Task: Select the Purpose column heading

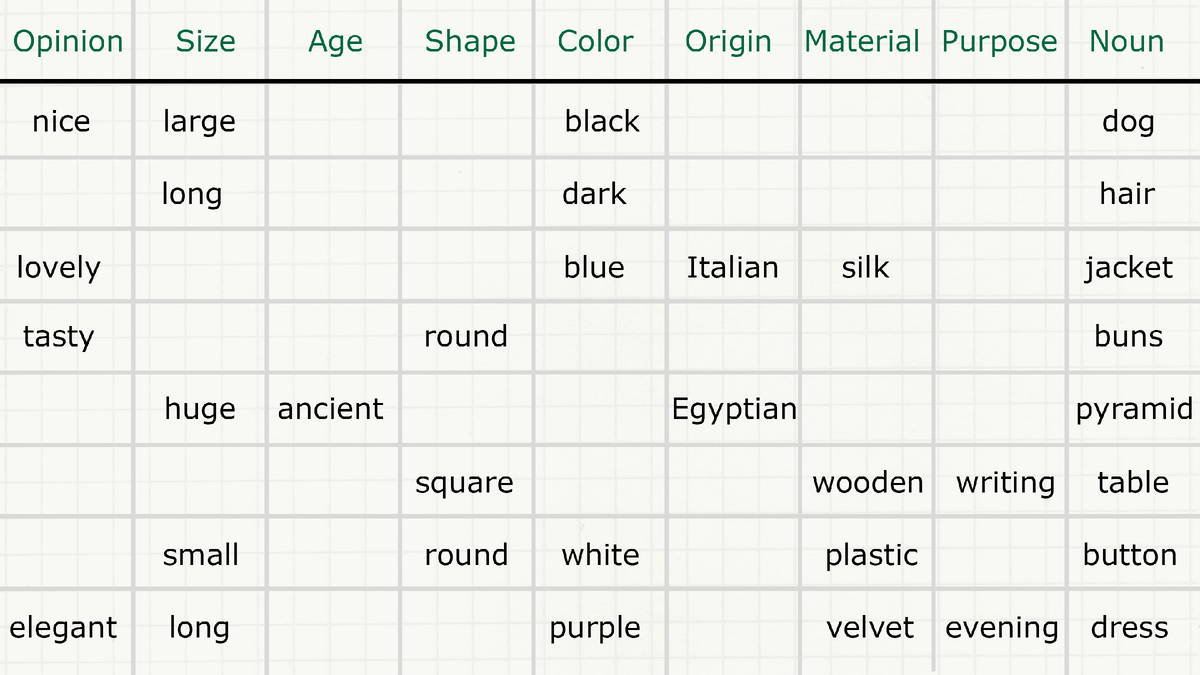Action: point(999,41)
